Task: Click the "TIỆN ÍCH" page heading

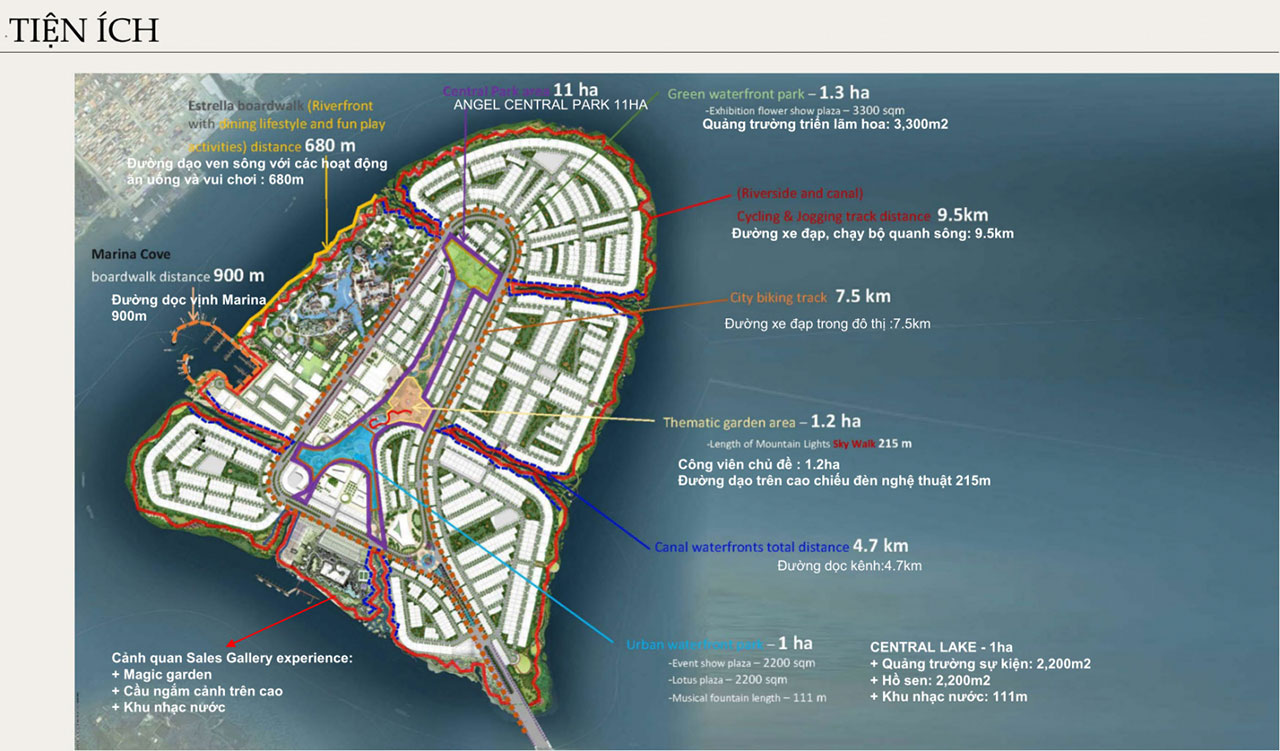Action: 83,30
